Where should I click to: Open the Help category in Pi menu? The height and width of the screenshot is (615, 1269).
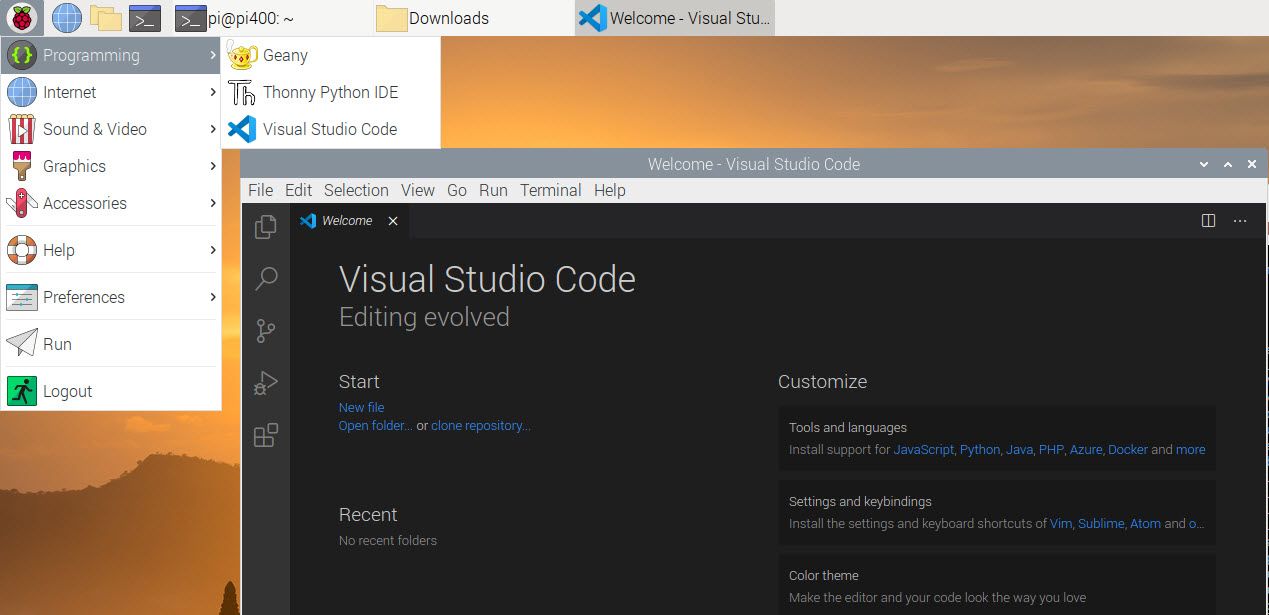tap(111, 250)
